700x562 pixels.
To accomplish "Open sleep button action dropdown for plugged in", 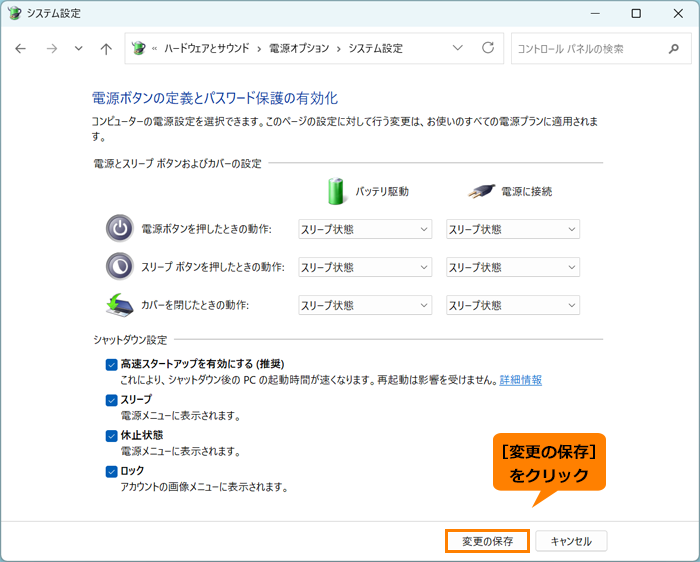I will (512, 267).
